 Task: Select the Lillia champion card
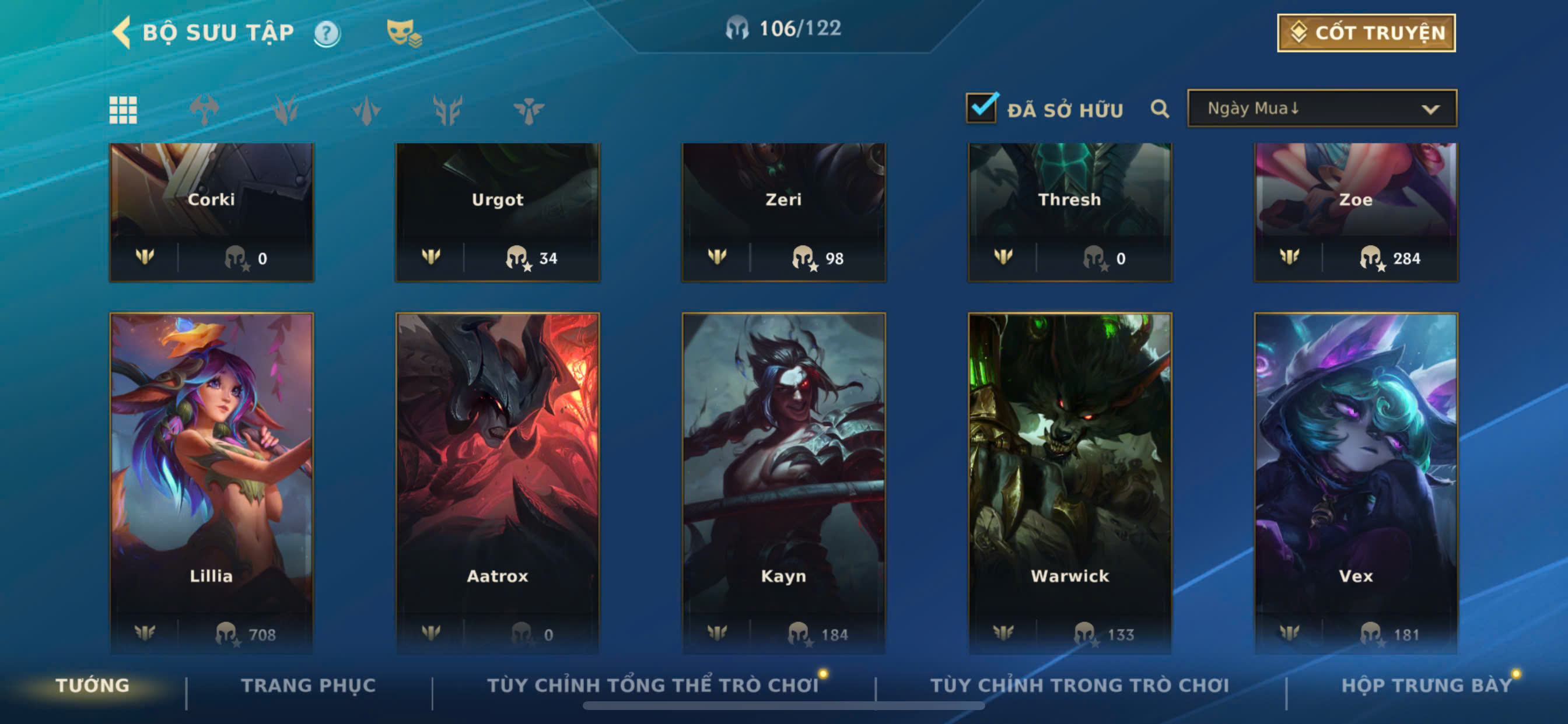[x=211, y=484]
